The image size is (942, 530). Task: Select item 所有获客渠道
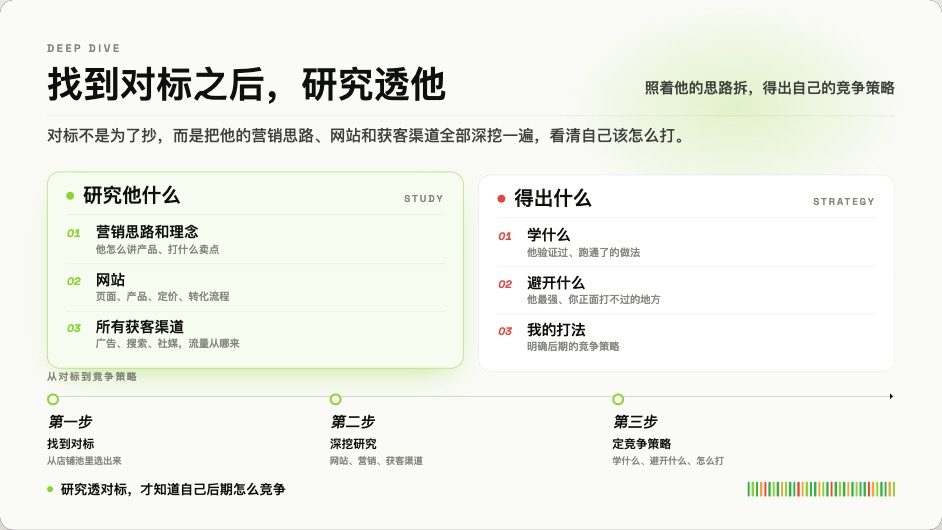pyautogui.click(x=140, y=327)
